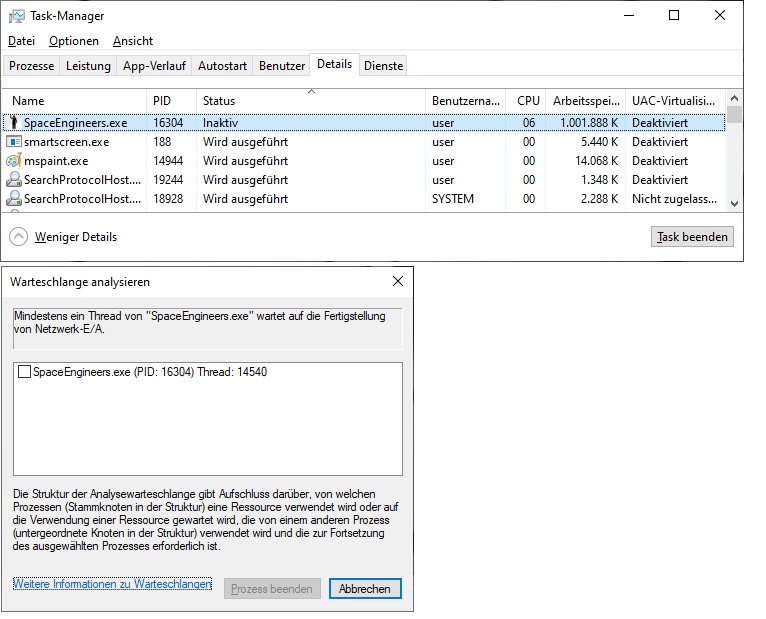This screenshot has height=619, width=766.
Task: Select the Details tab
Action: coord(335,64)
